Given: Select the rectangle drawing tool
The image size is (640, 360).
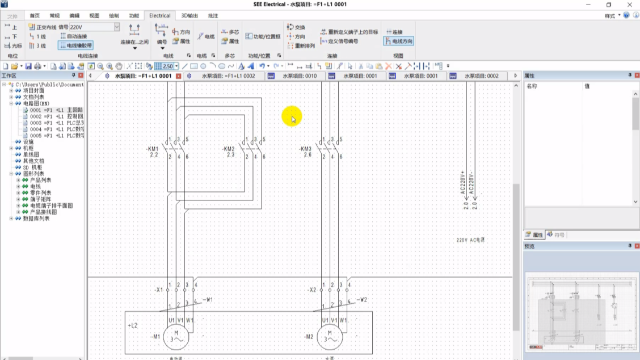Looking at the screenshot, I should click(194, 66).
